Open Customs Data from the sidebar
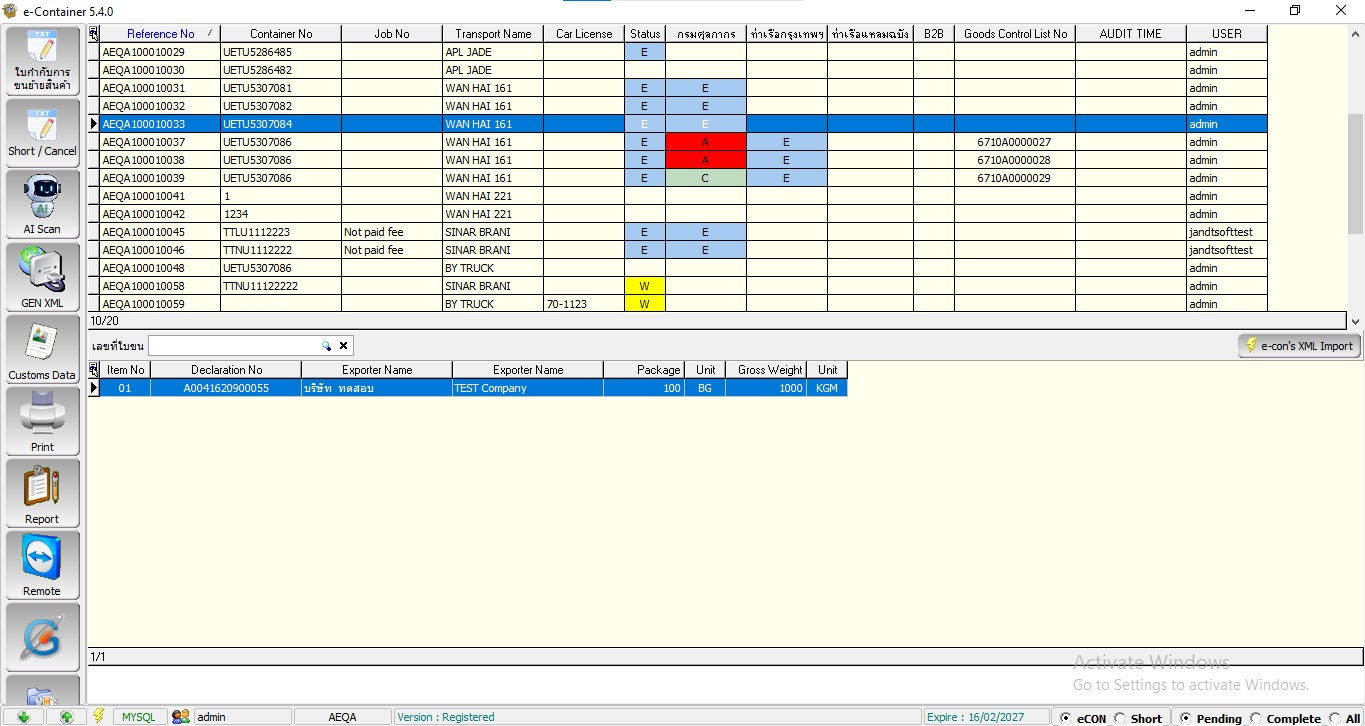 42,349
